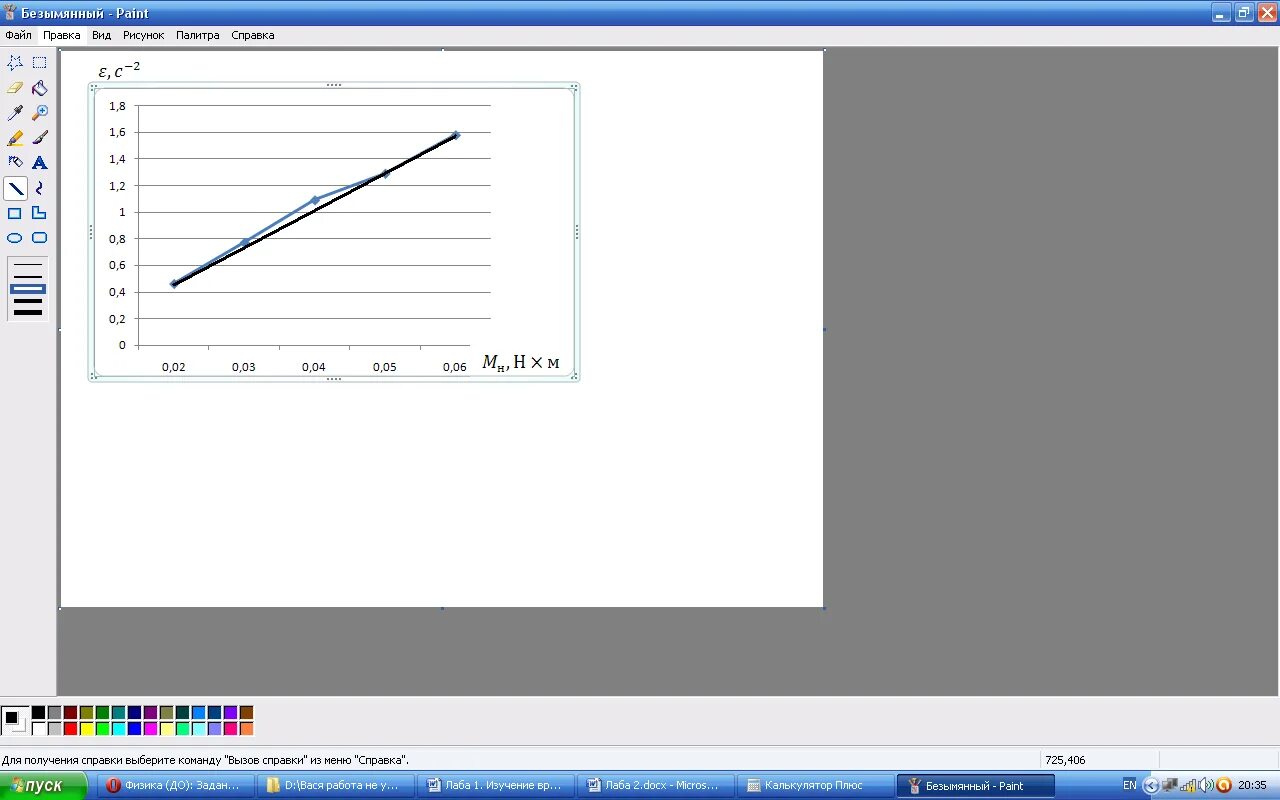
Task: Pick the bright yellow color swatch
Action: coord(86,729)
